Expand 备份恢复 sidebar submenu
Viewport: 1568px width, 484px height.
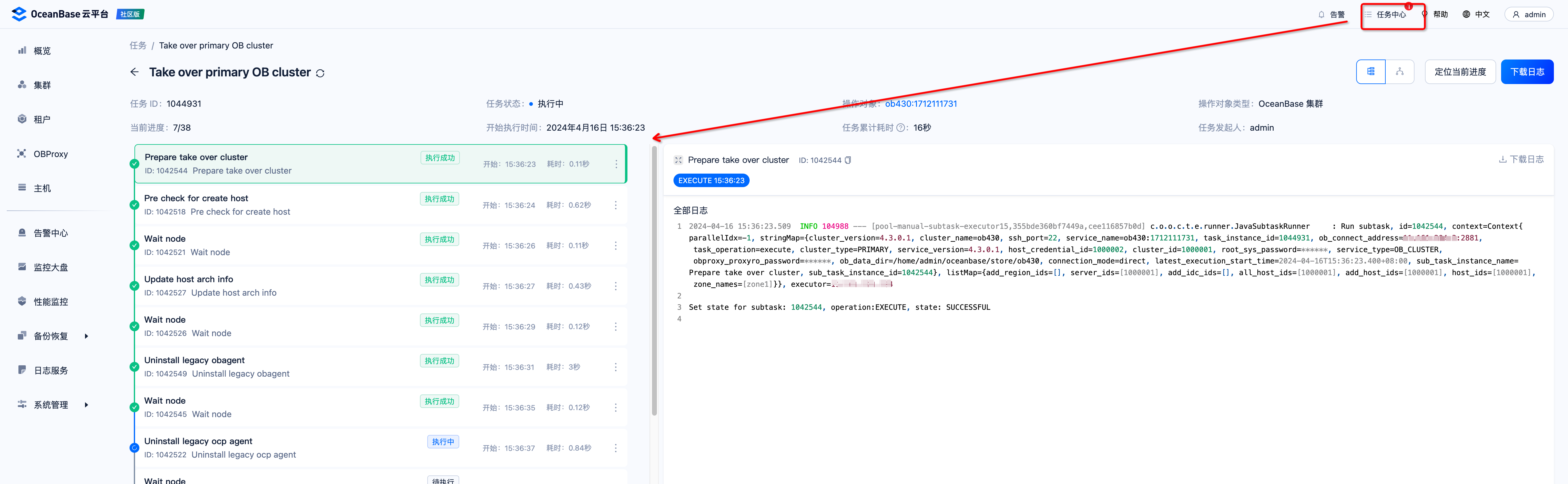tap(86, 336)
